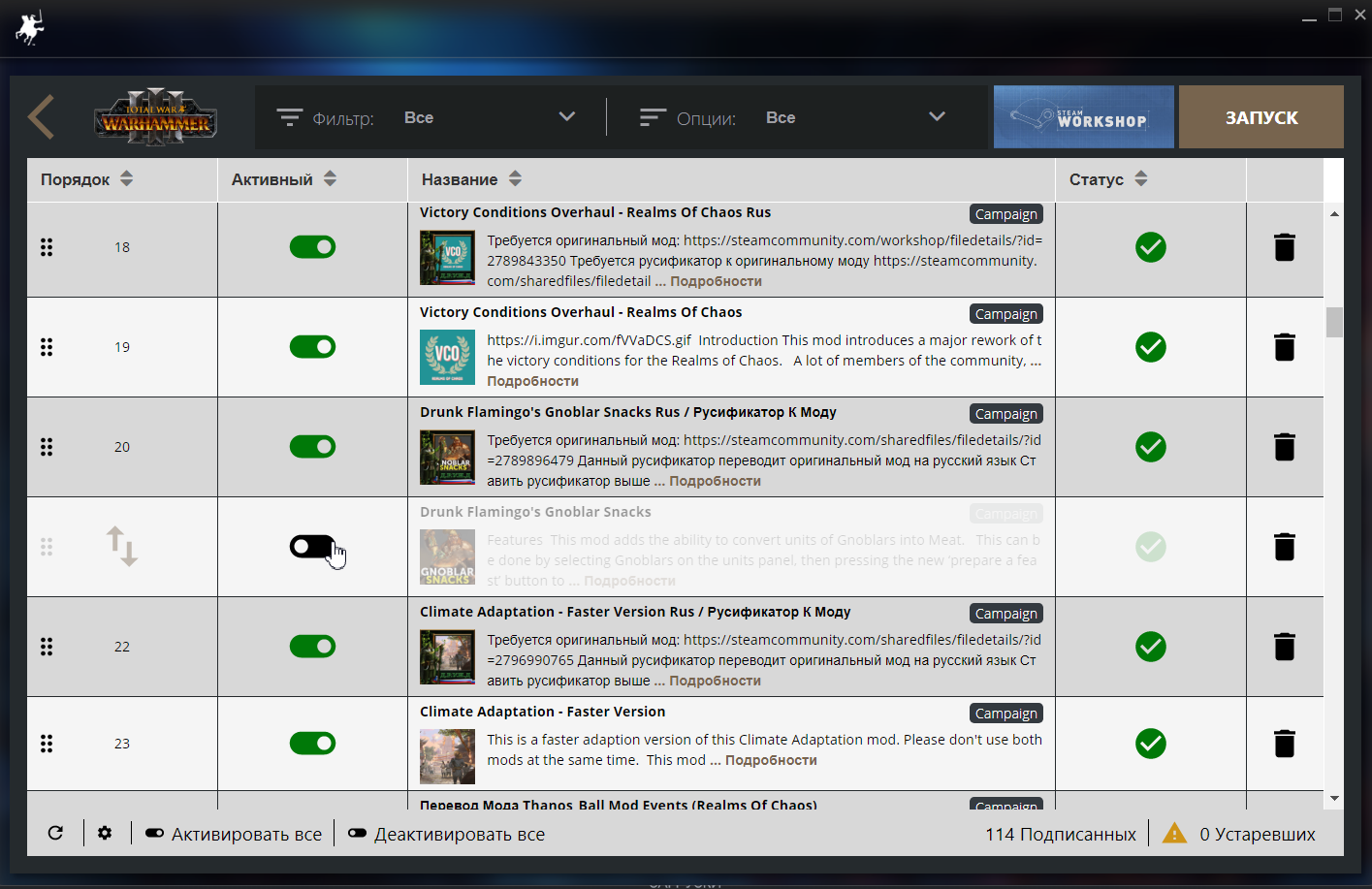1372x889 pixels.
Task: Open the Опции dropdown set to Все
Action: click(854, 117)
